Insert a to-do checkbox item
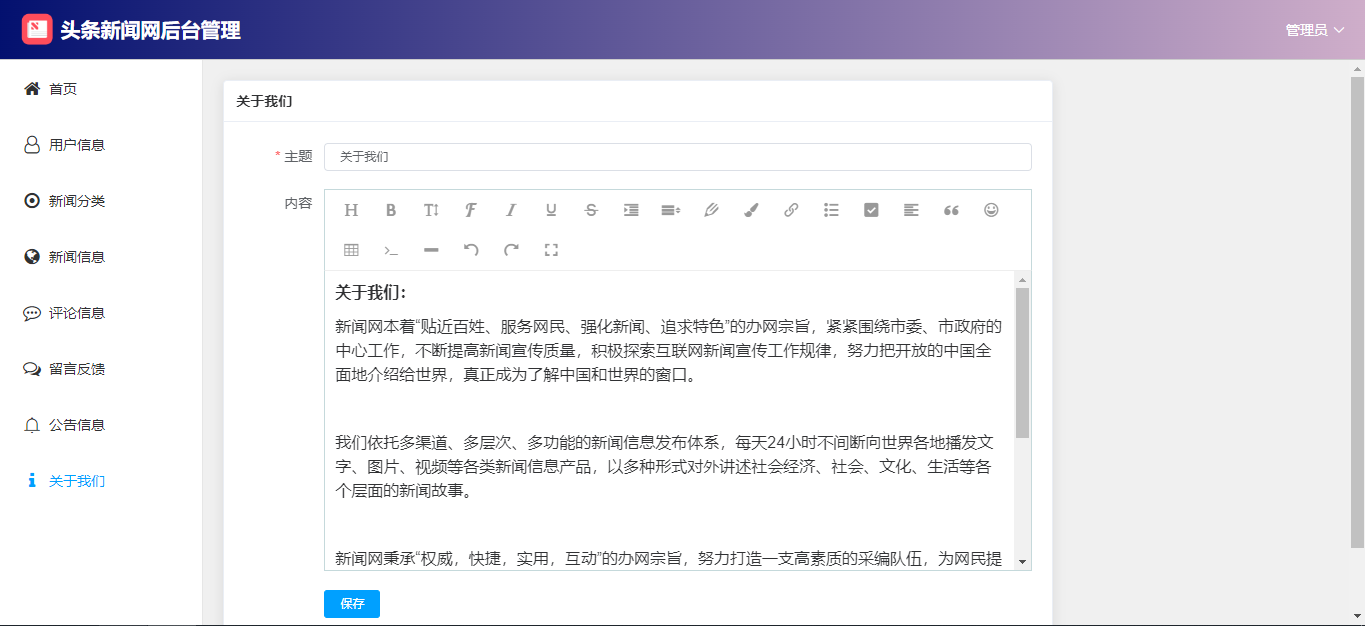The image size is (1365, 626). (x=871, y=210)
